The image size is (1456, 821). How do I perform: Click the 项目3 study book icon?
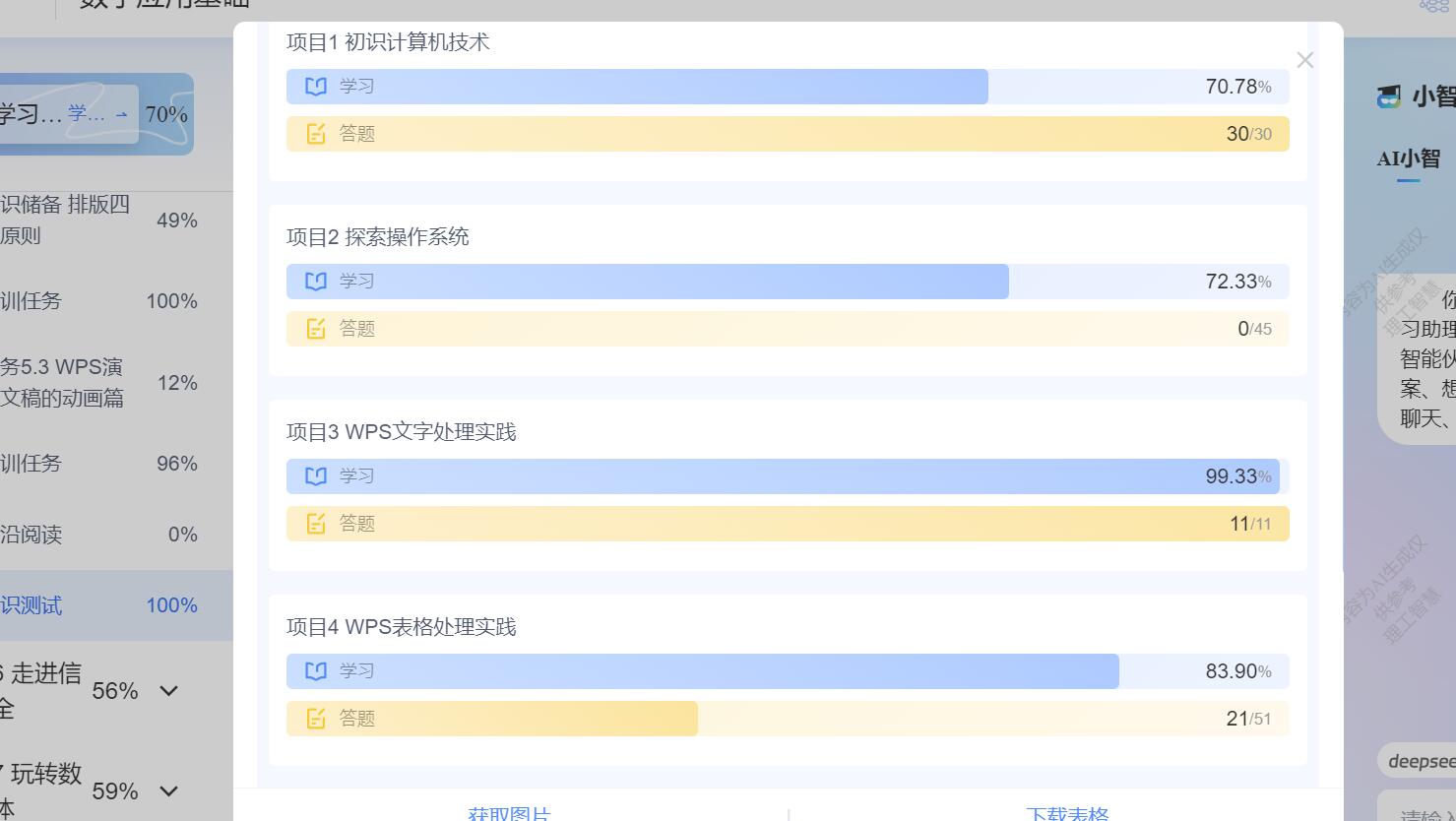tap(316, 476)
